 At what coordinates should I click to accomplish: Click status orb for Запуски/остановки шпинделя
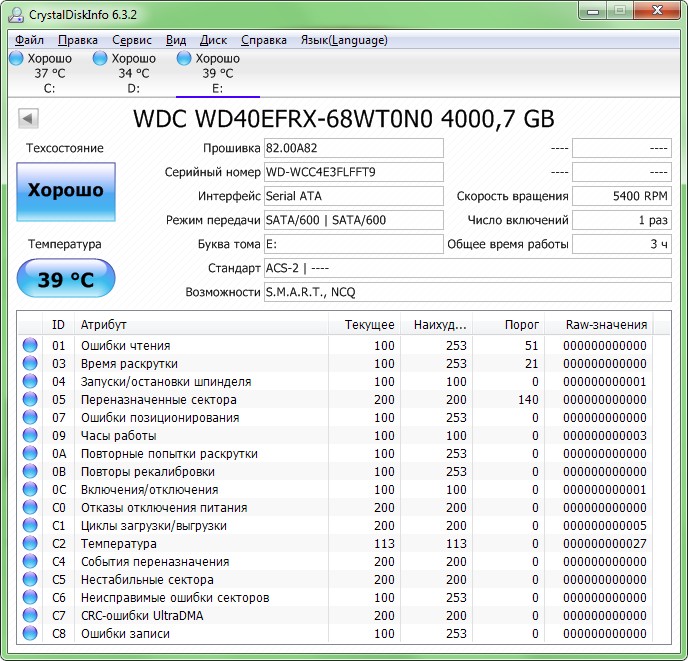30,381
